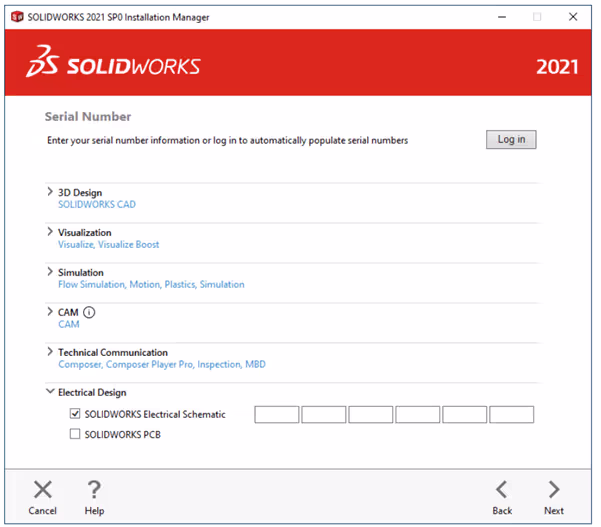Click the Visualize, Visualize Boost link
The image size is (601, 527).
coord(108,245)
